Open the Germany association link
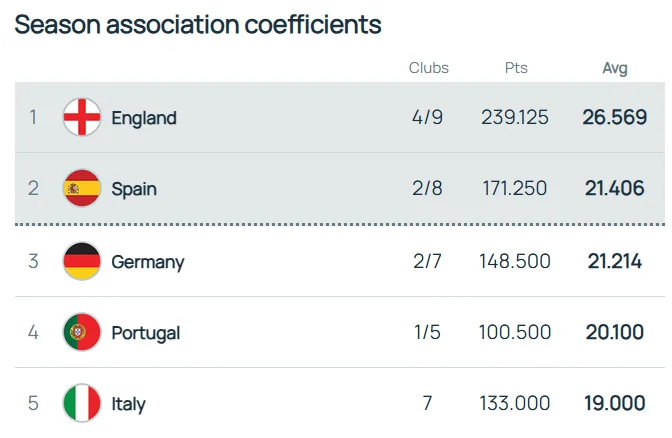 pyautogui.click(x=148, y=261)
